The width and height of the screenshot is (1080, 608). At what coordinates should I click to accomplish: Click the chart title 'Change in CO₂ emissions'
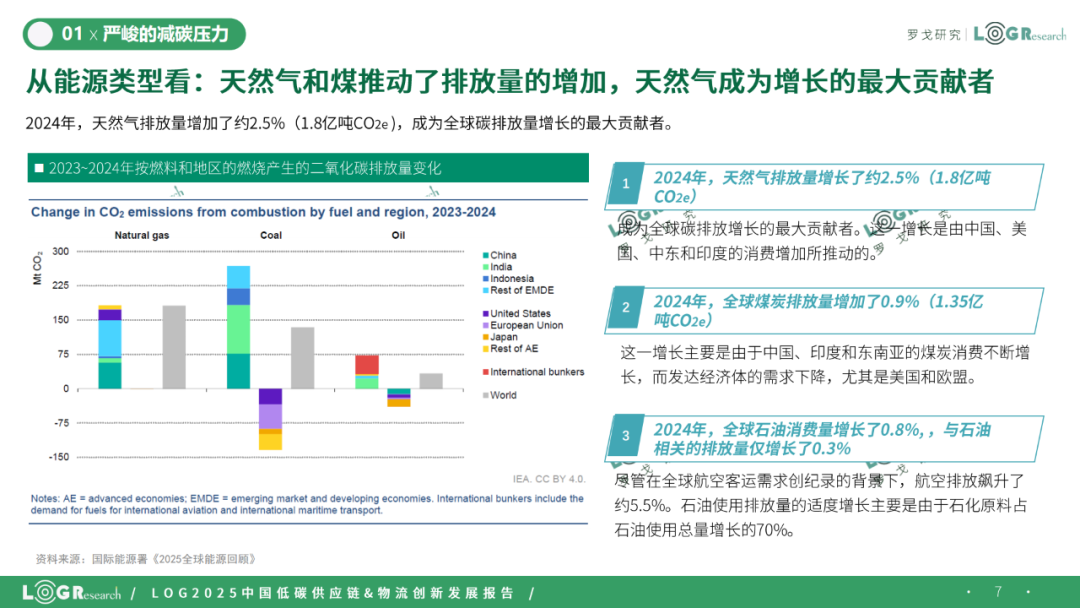coord(263,212)
